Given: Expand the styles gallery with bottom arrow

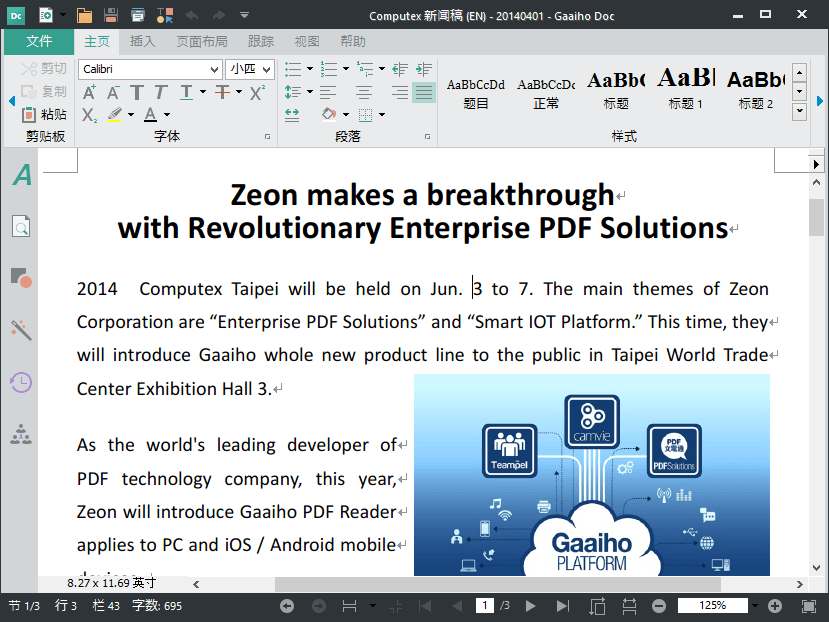Looking at the screenshot, I should (799, 111).
